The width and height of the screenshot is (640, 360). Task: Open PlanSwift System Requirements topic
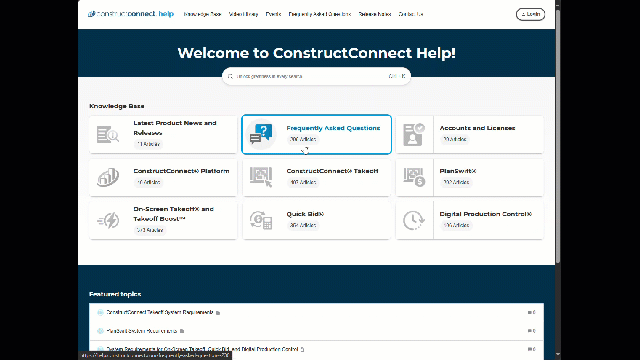pyautogui.click(x=142, y=331)
